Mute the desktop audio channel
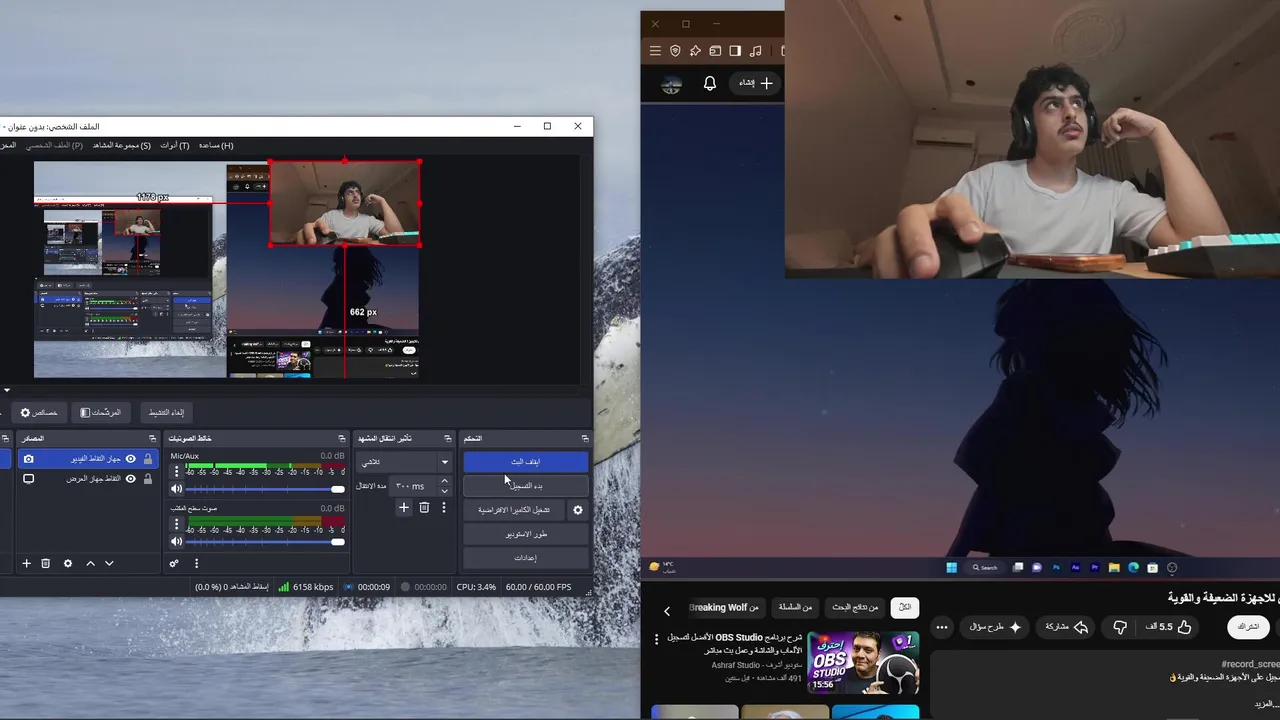Screen dimensions: 1280x720 point(177,542)
